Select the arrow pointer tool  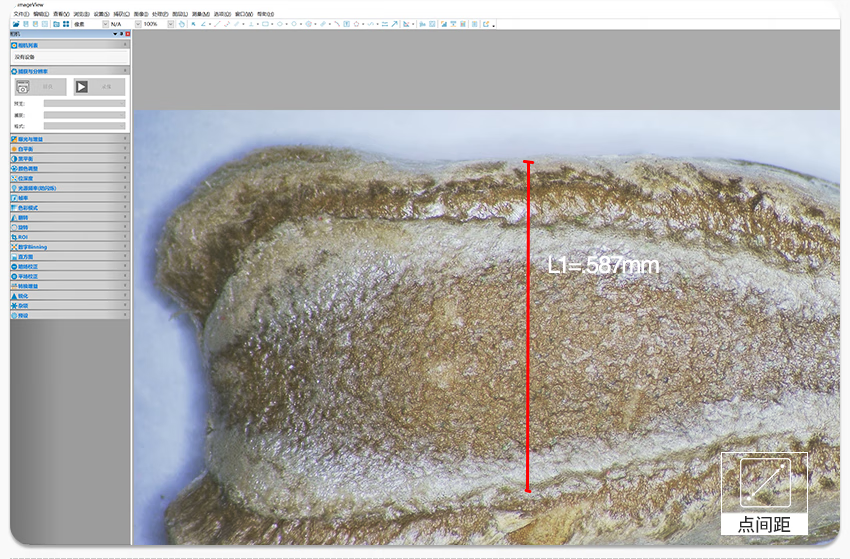click(x=193, y=24)
